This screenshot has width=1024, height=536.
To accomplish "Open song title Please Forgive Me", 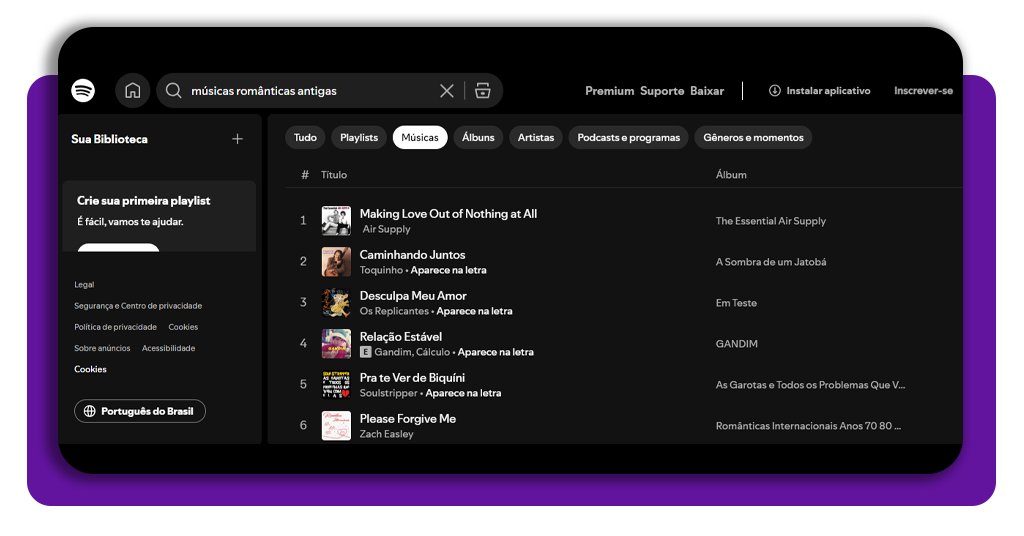I will pos(408,419).
